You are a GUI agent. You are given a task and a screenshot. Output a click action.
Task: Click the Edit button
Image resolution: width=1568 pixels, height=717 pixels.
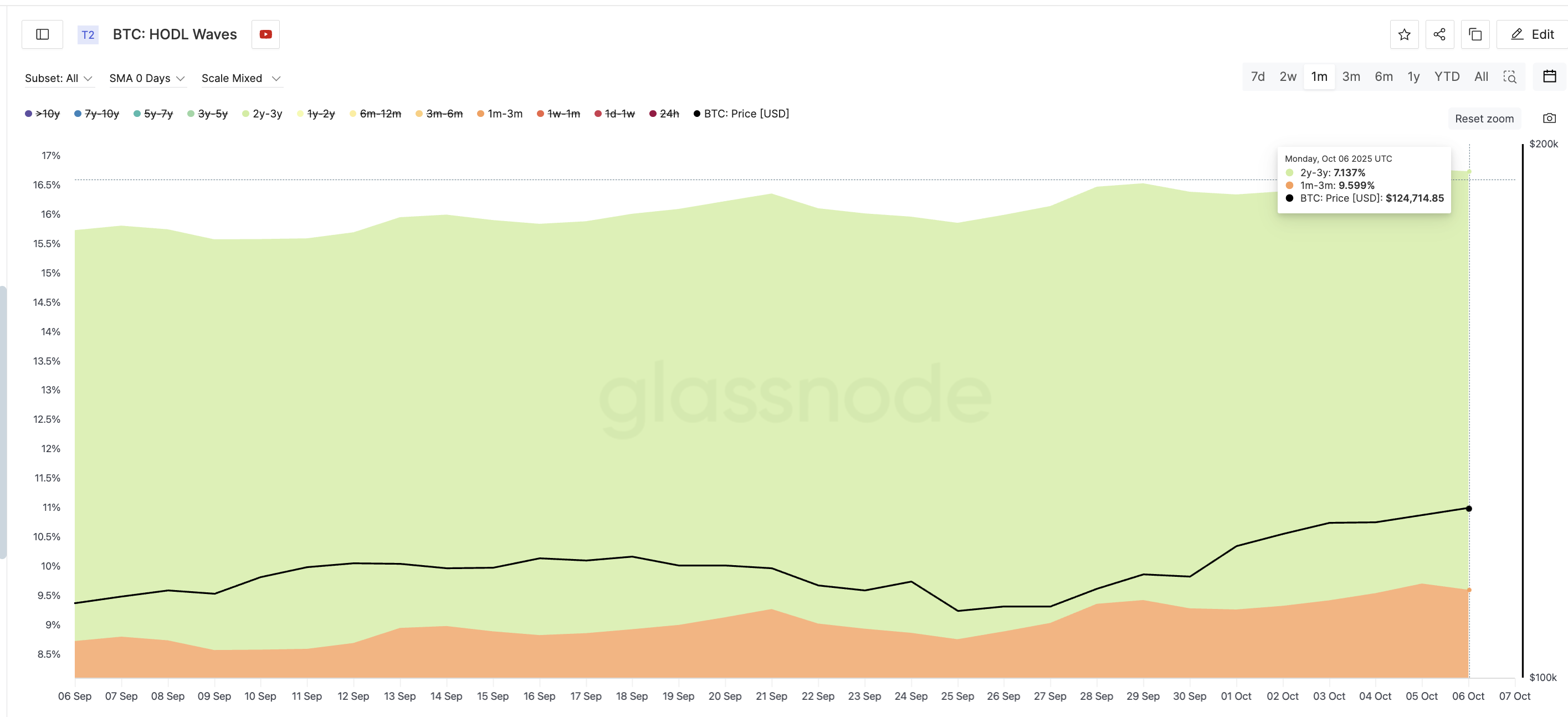(x=1532, y=35)
